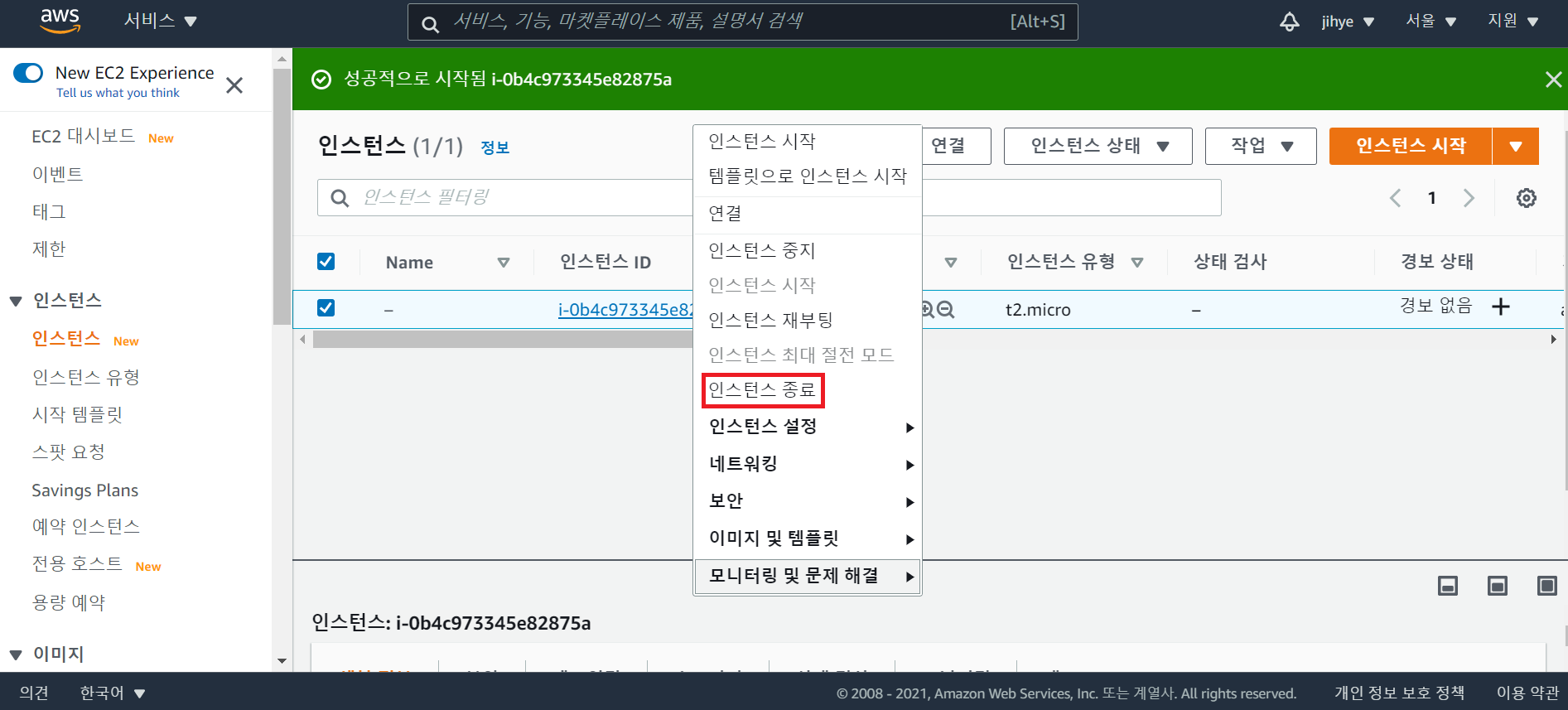Open the 서비스 dropdown

[x=161, y=21]
